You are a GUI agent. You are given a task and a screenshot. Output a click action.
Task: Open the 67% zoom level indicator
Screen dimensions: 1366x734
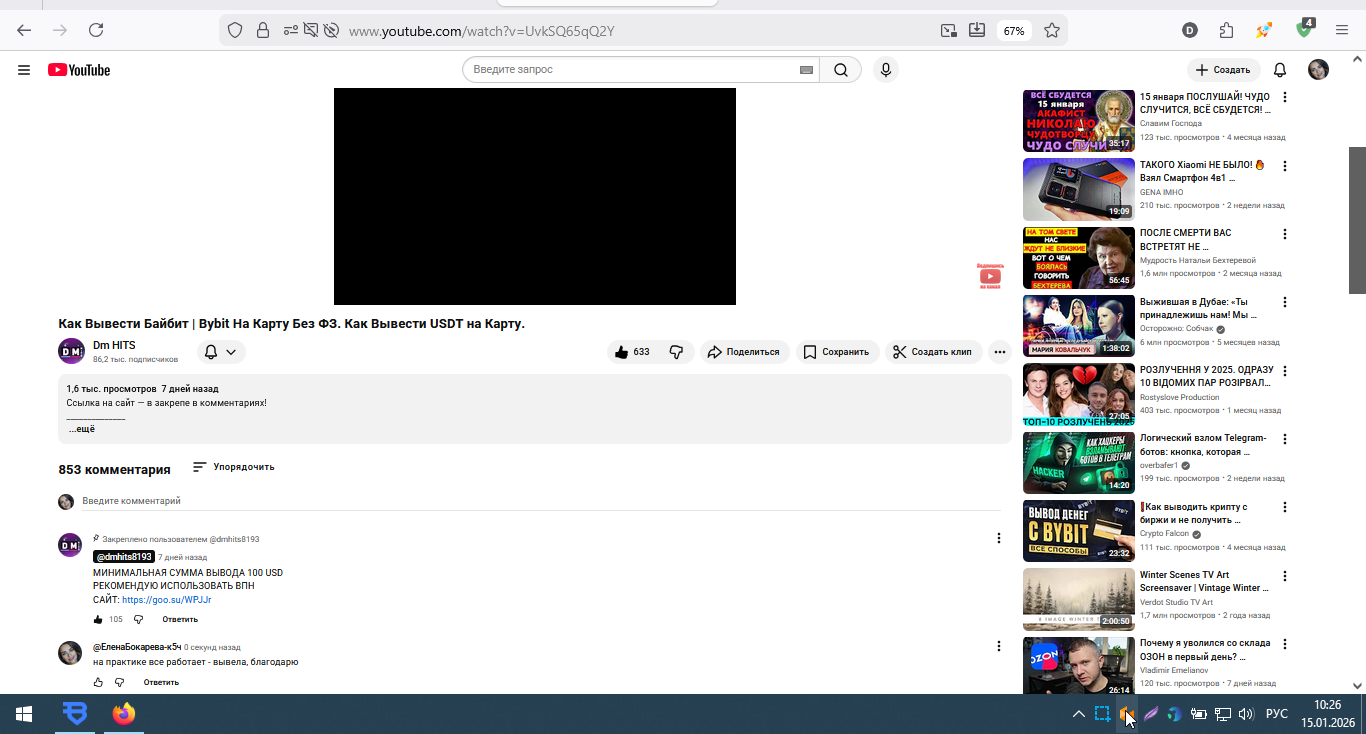(1014, 31)
